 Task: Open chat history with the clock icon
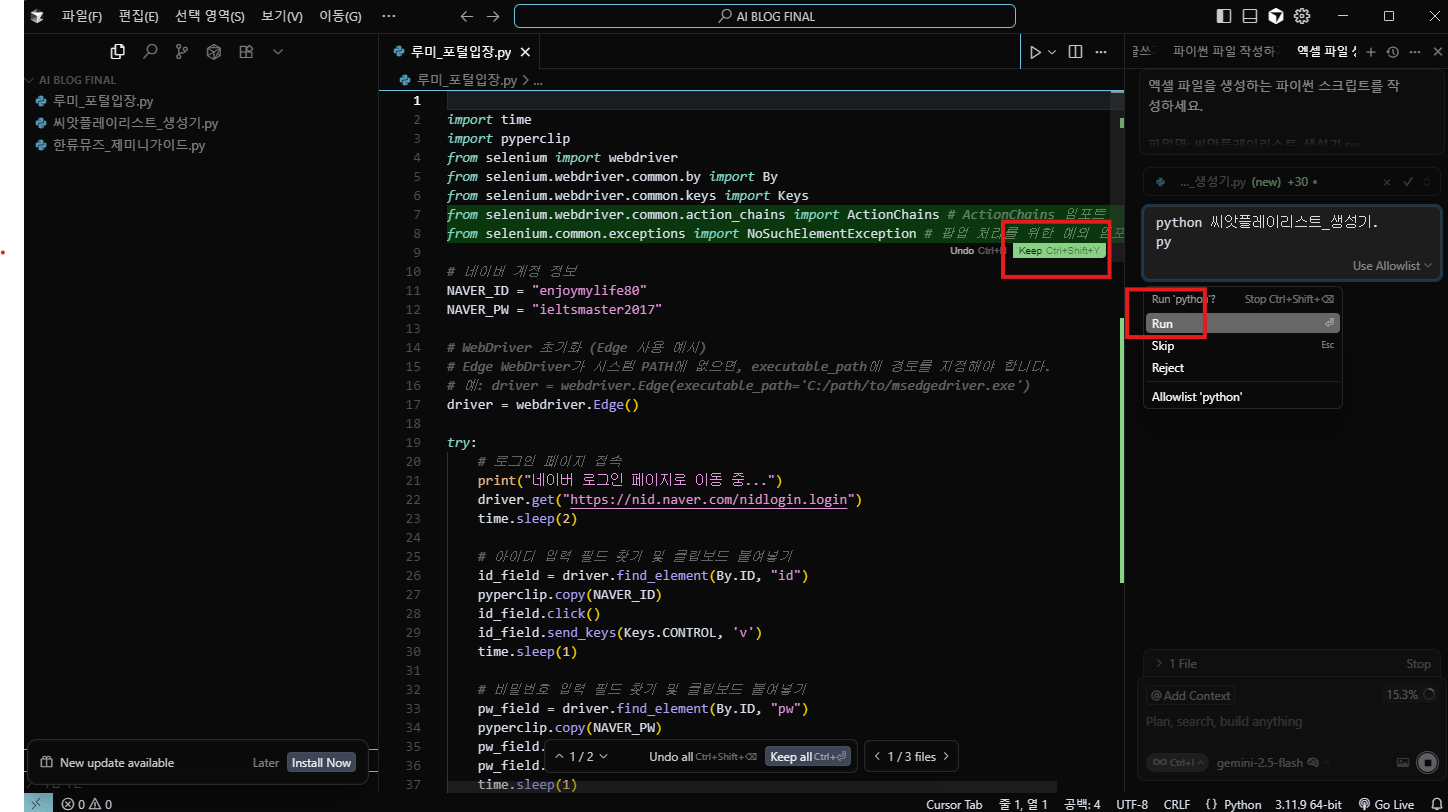(x=1391, y=52)
